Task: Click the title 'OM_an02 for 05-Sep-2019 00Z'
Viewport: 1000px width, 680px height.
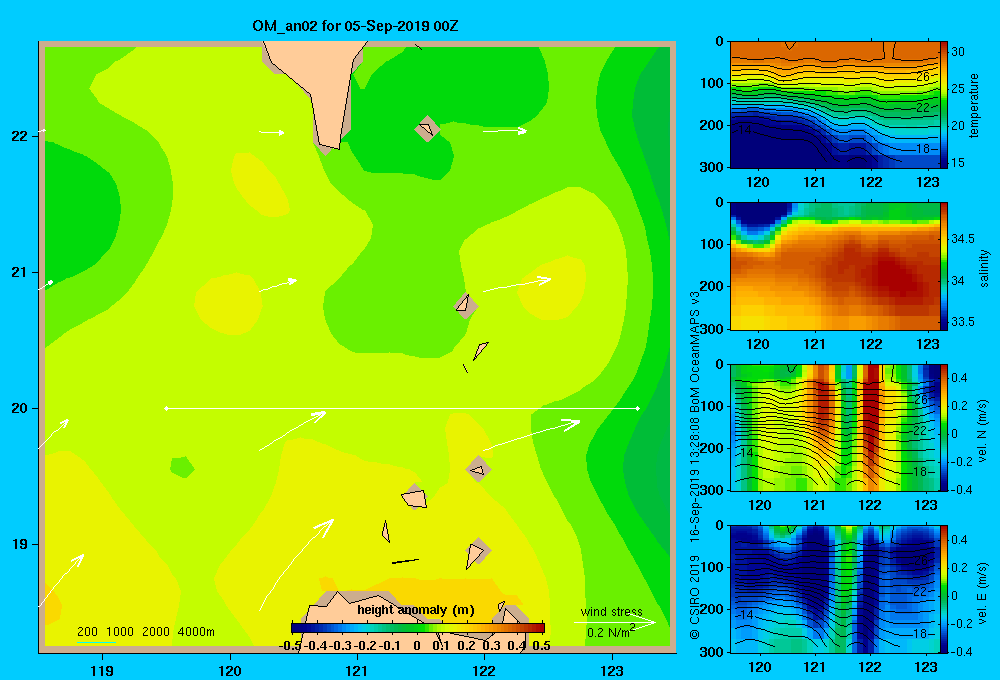Action: [355, 26]
